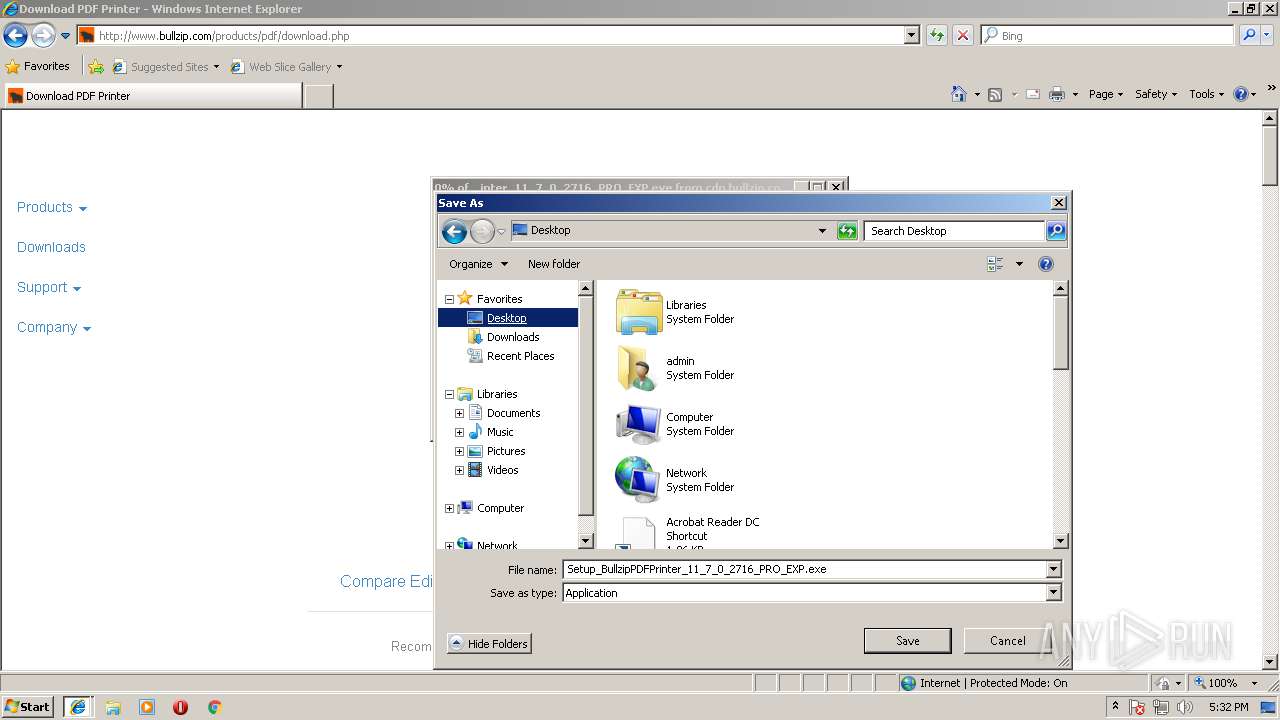Click the Print icon in IE command bar
The height and width of the screenshot is (720, 1280).
pyautogui.click(x=1057, y=94)
